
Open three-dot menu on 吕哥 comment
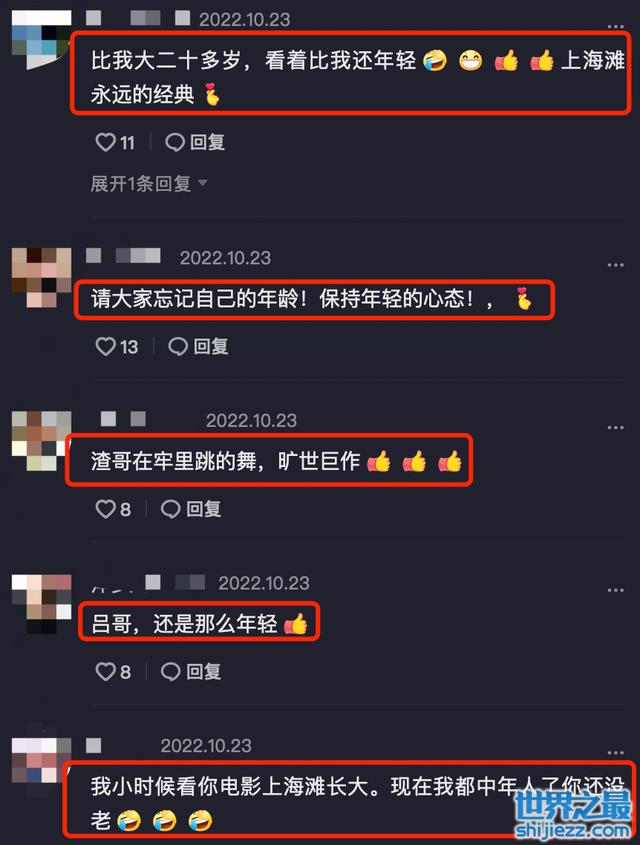(615, 590)
